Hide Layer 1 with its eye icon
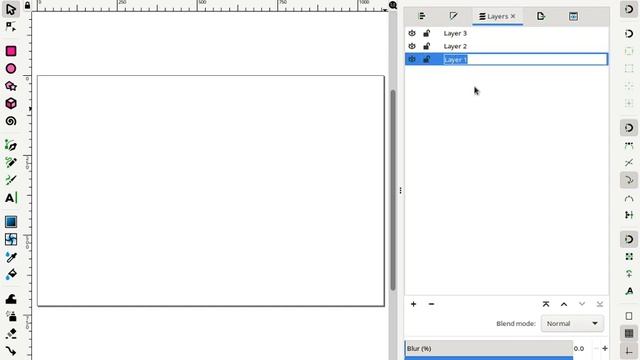Viewport: 640px width, 360px height. pos(412,60)
